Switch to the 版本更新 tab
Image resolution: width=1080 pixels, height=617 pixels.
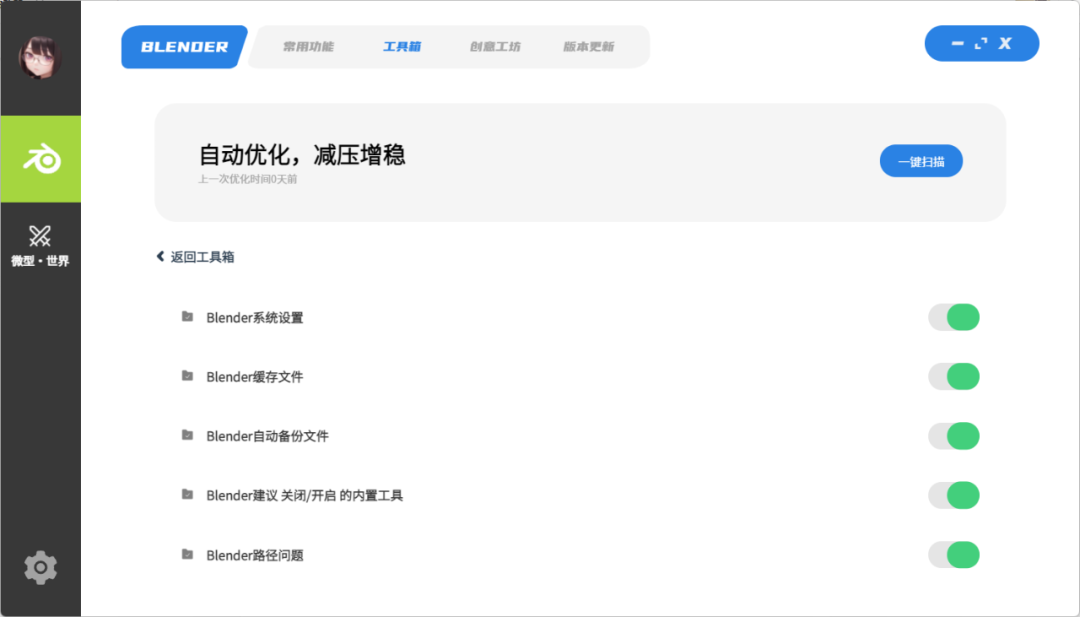click(x=588, y=47)
